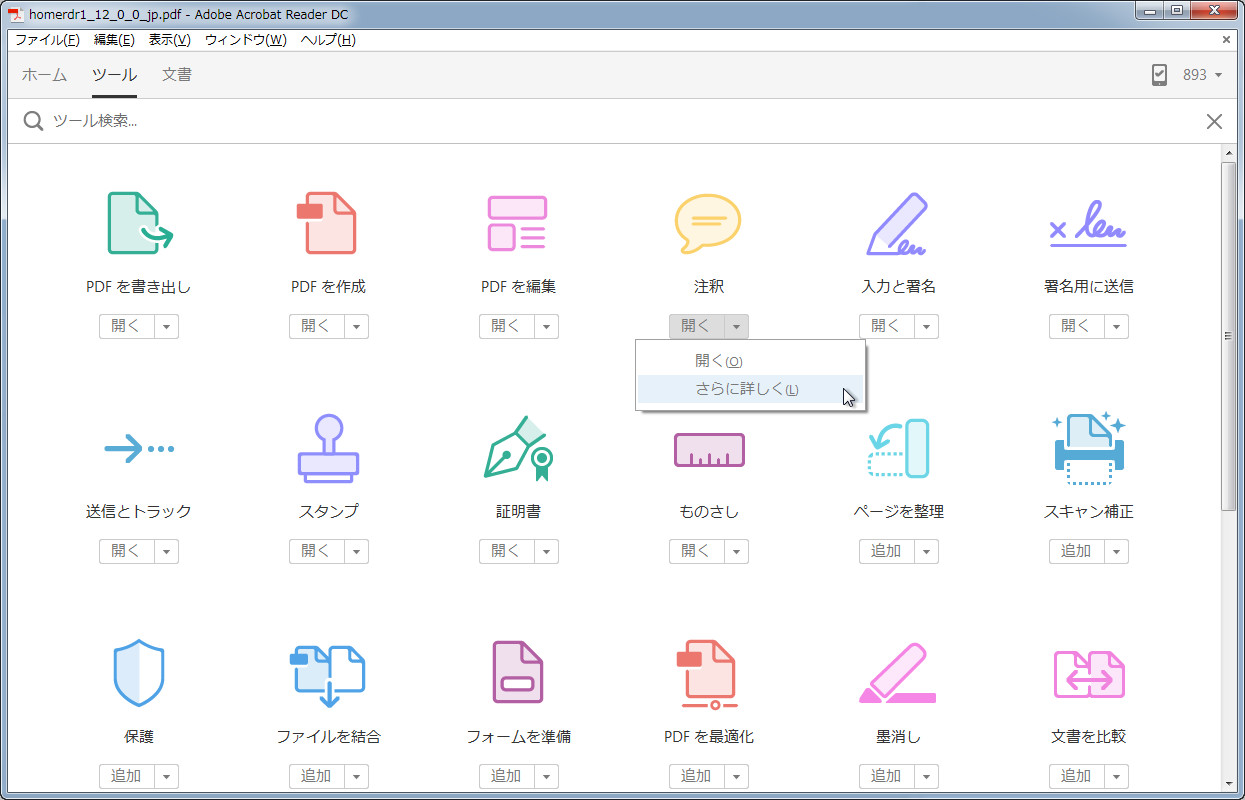This screenshot has height=800, width=1245.
Task: Select the 証明書 certificate icon
Action: click(518, 449)
